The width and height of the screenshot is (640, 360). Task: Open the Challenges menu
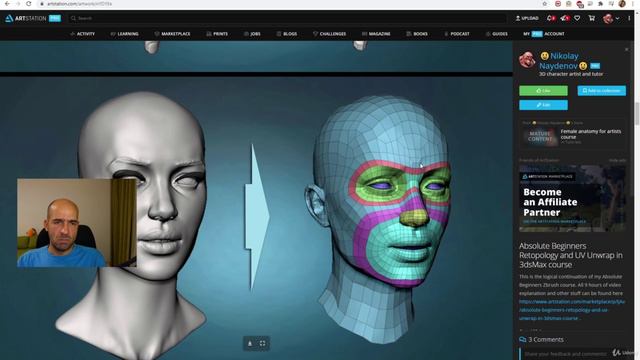[330, 34]
